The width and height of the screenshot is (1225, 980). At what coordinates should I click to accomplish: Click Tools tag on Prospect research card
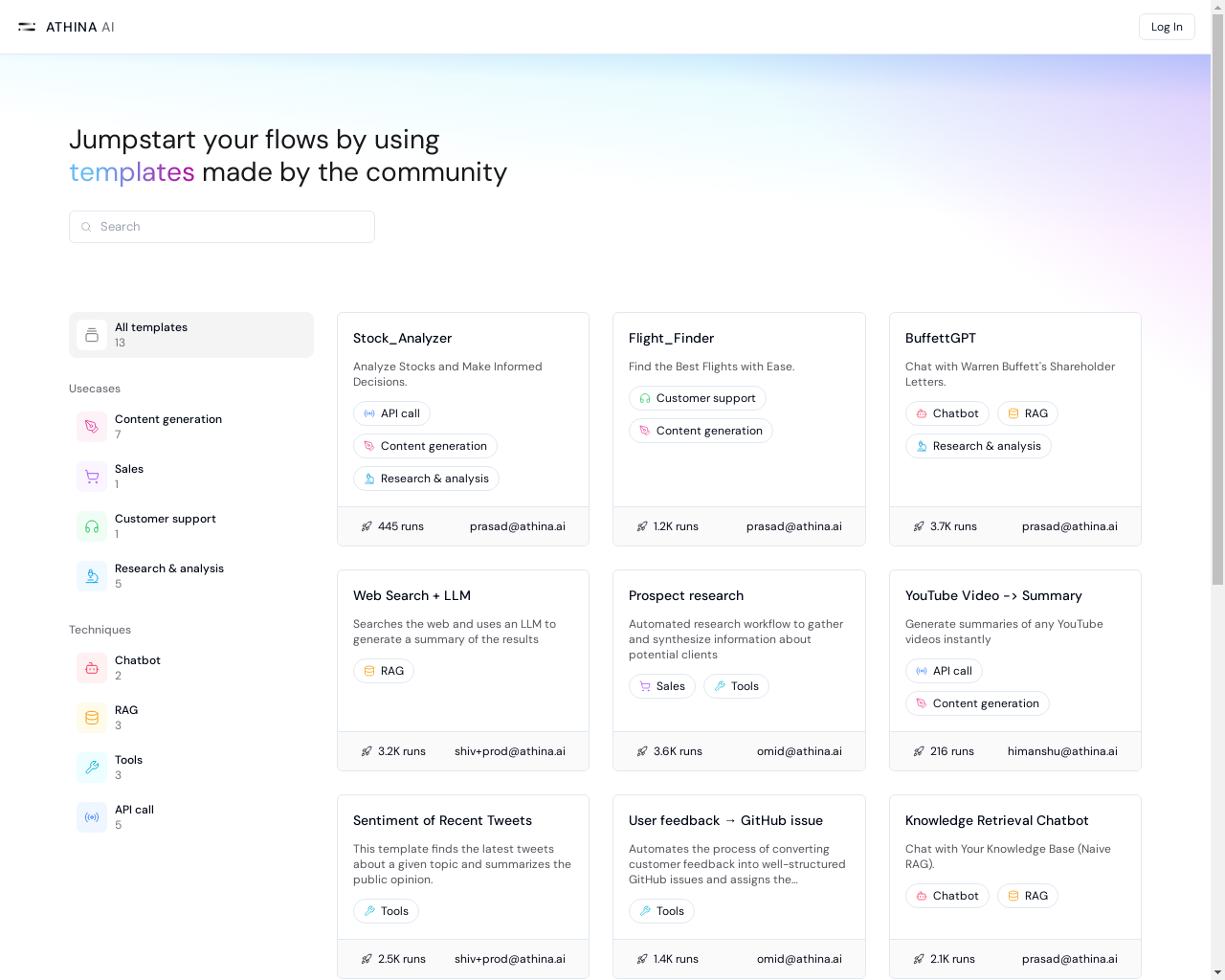point(736,686)
